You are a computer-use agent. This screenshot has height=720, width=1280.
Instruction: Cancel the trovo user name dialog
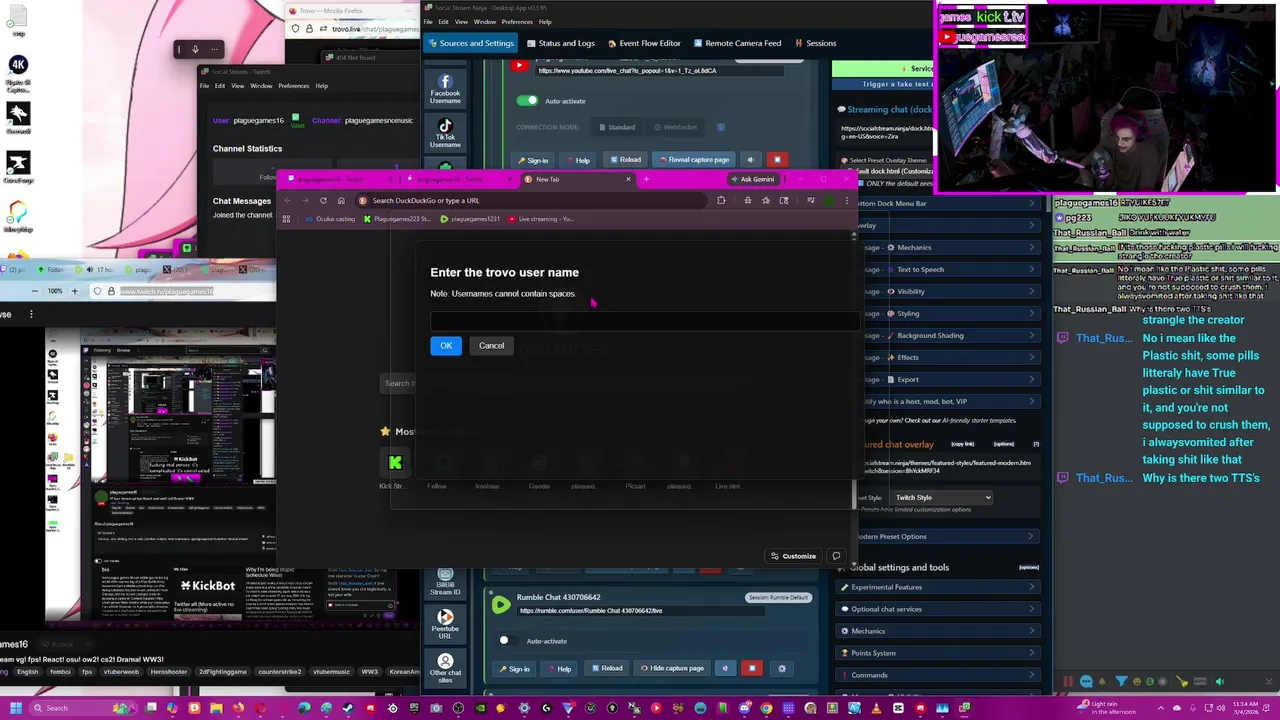[x=491, y=345]
